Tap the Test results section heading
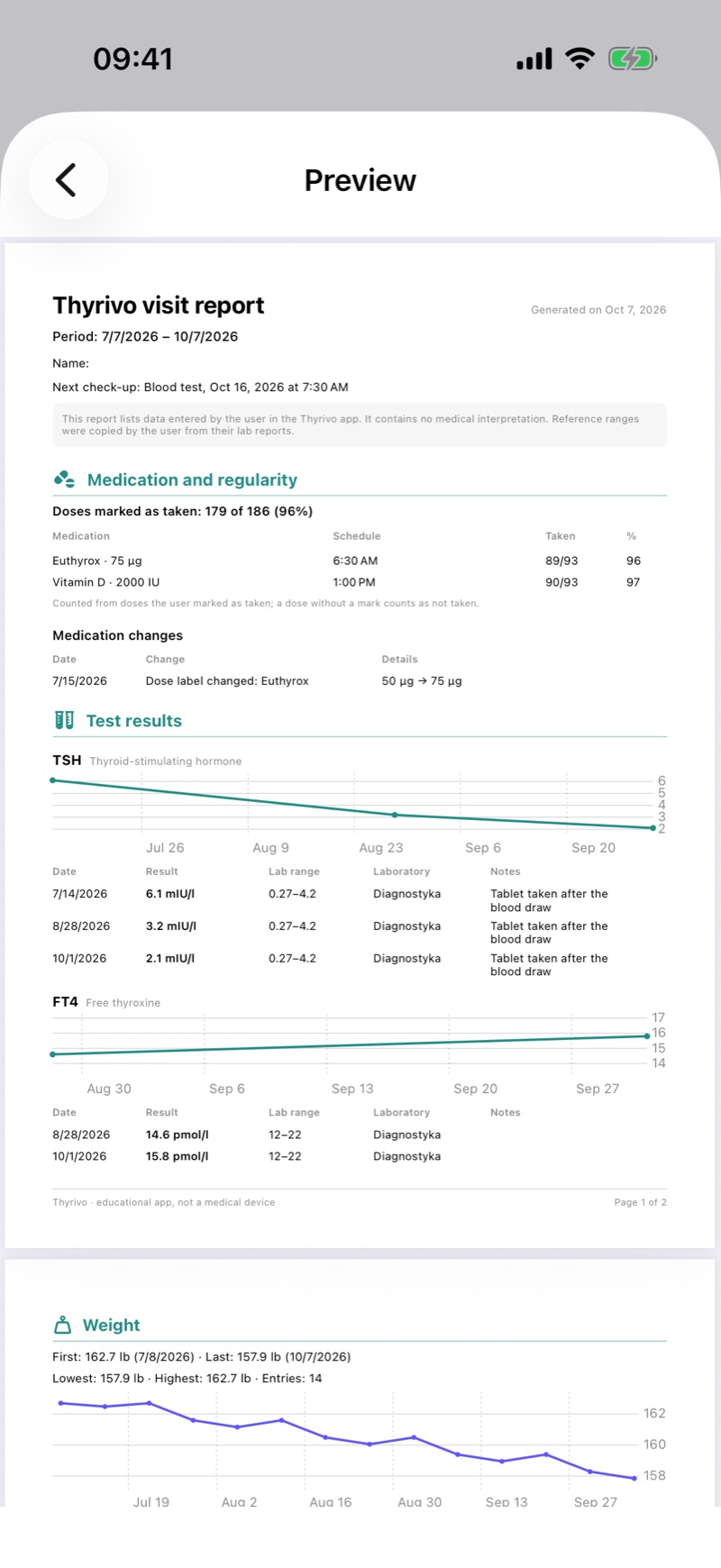The width and height of the screenshot is (721, 1568). 134,720
